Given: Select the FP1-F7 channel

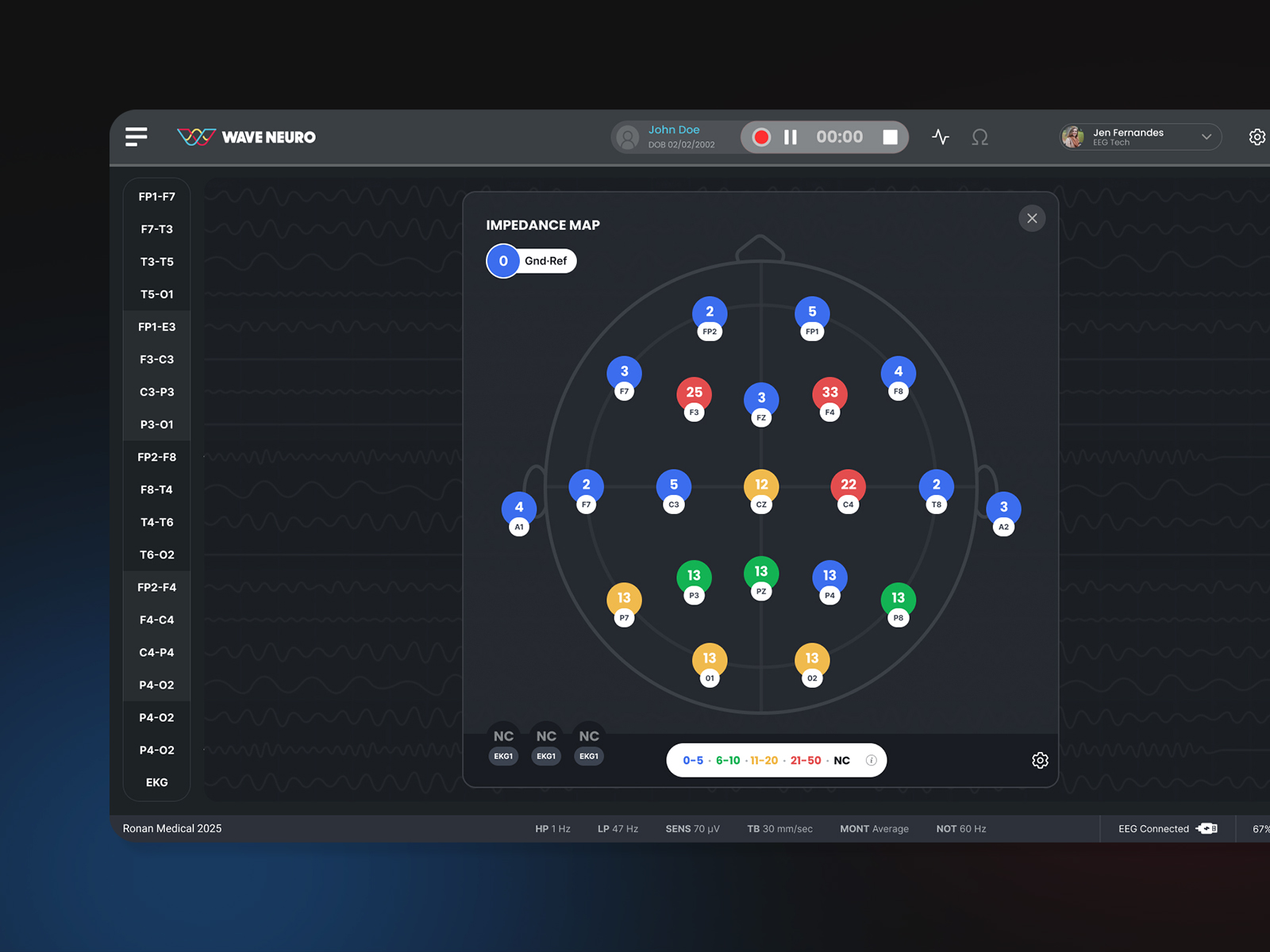Looking at the screenshot, I should [157, 197].
